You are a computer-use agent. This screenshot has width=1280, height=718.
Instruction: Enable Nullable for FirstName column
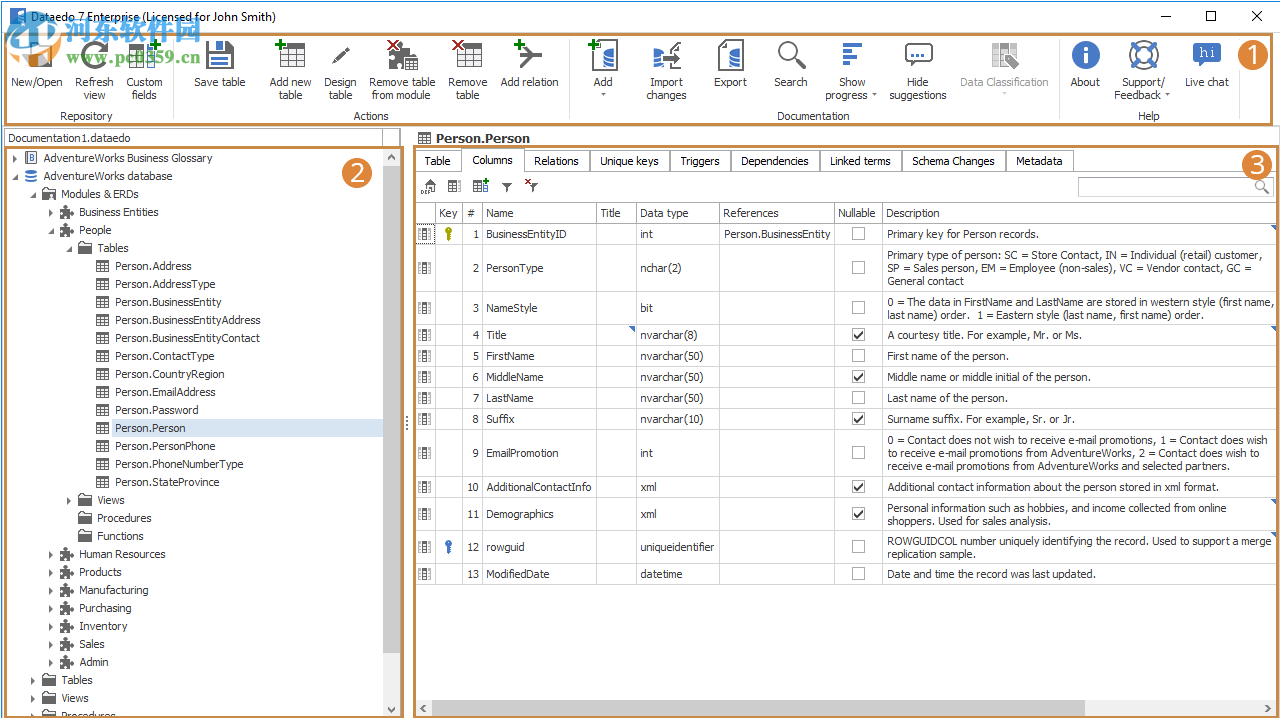[x=858, y=356]
